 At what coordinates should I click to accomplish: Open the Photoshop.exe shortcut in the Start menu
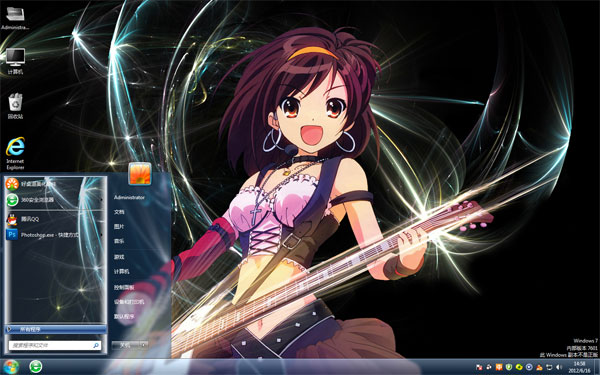(x=55, y=235)
